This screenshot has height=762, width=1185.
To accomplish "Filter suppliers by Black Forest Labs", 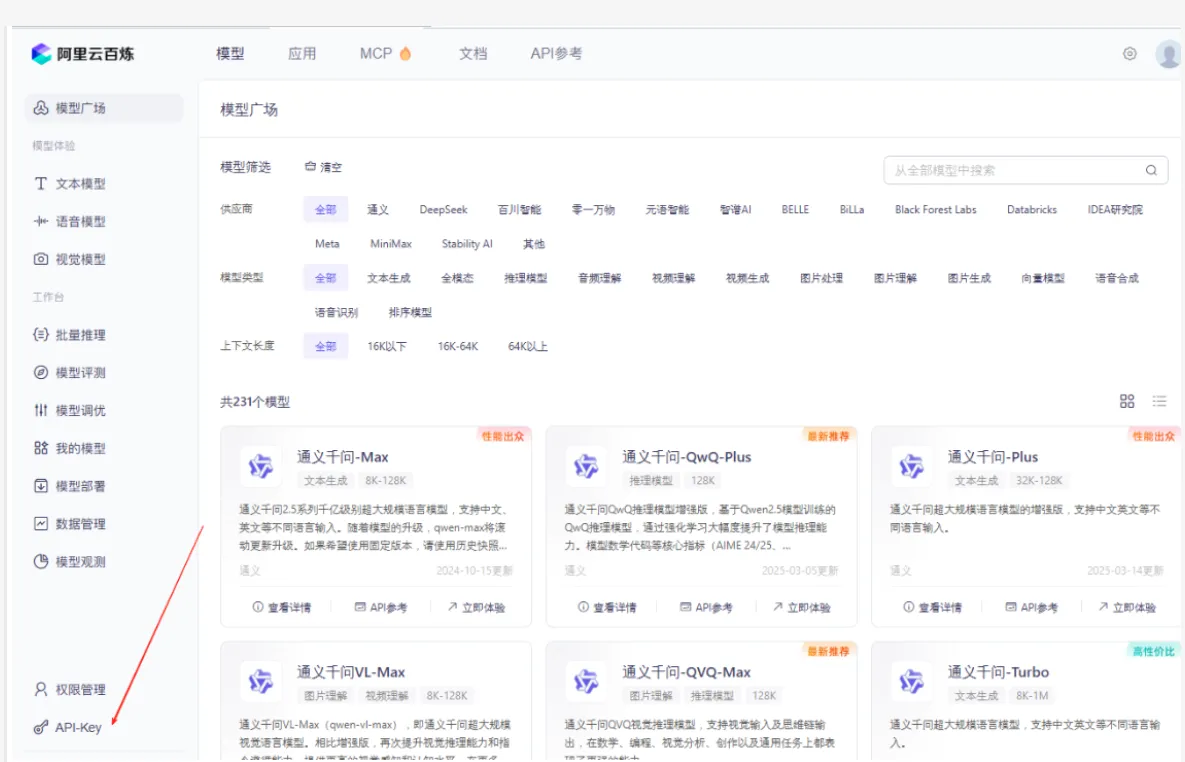I will tap(936, 209).
